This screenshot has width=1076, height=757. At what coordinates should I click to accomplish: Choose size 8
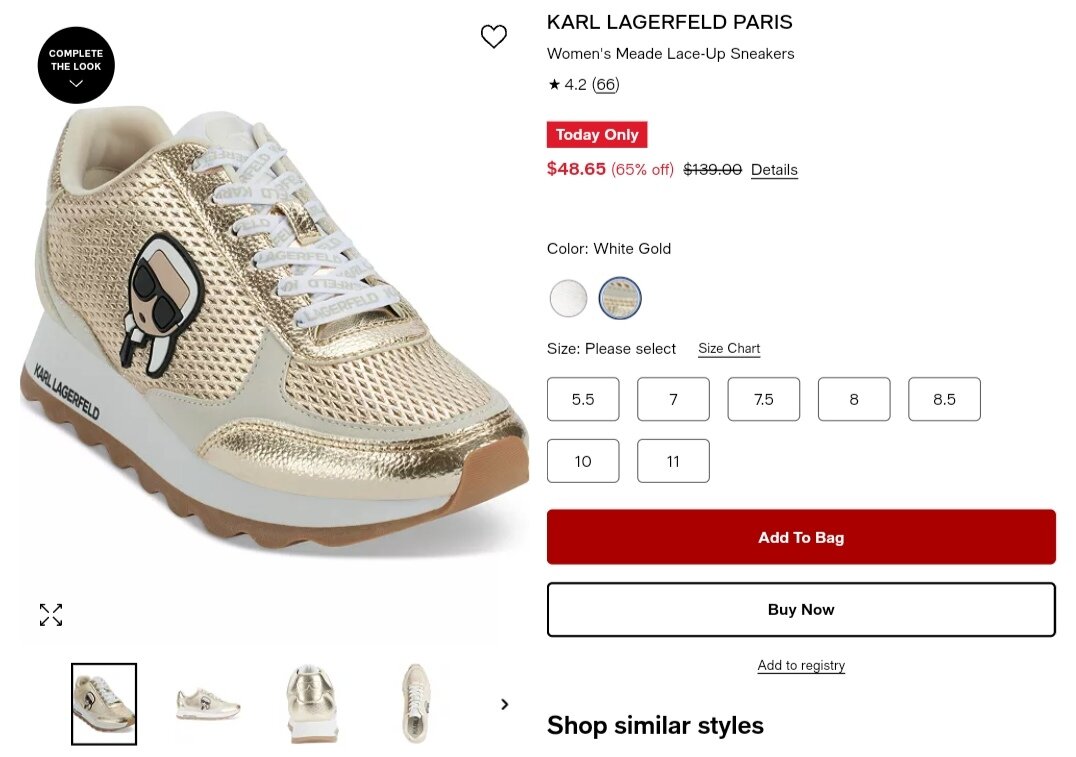[x=854, y=399]
